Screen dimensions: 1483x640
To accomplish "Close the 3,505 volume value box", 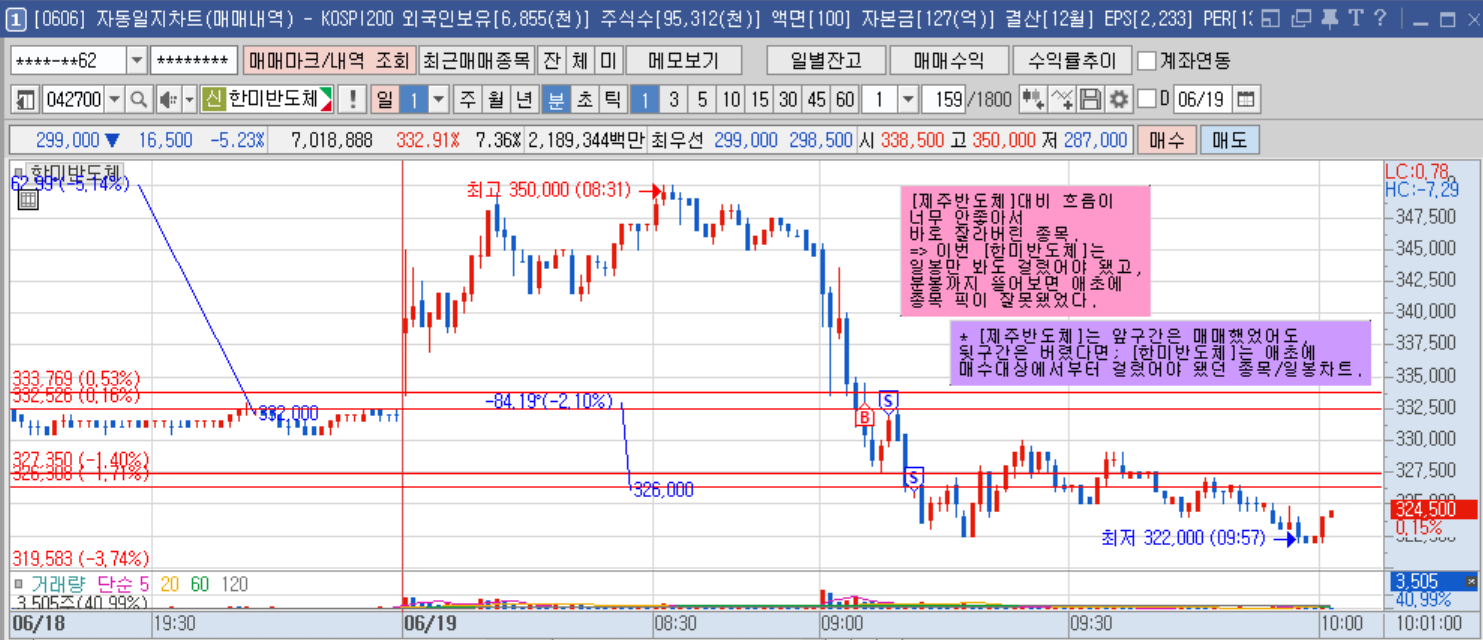I will click(x=1470, y=581).
